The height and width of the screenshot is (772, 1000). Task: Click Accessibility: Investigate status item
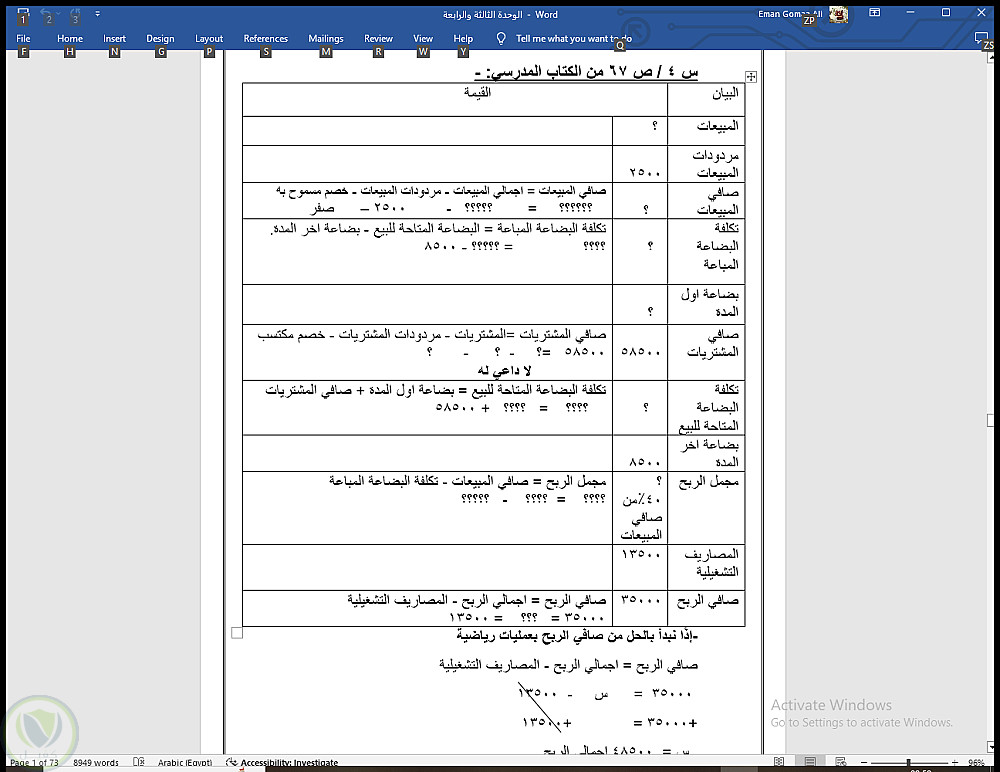[283, 762]
